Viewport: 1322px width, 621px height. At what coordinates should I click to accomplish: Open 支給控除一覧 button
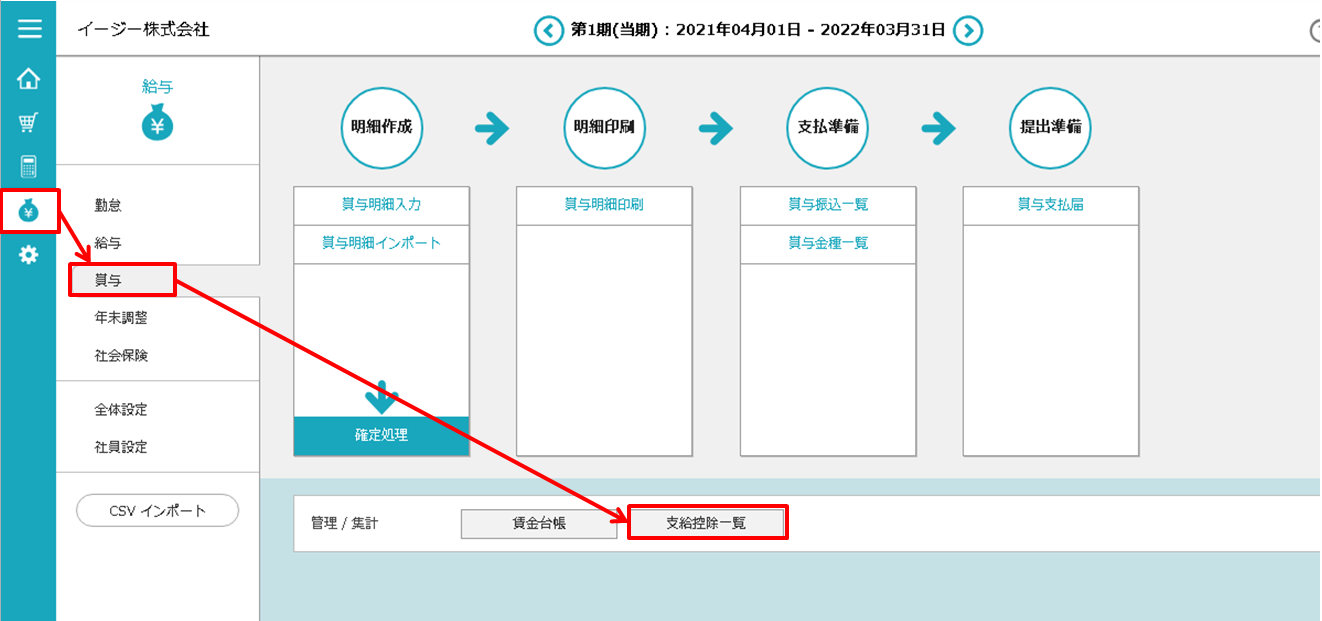[x=706, y=522]
